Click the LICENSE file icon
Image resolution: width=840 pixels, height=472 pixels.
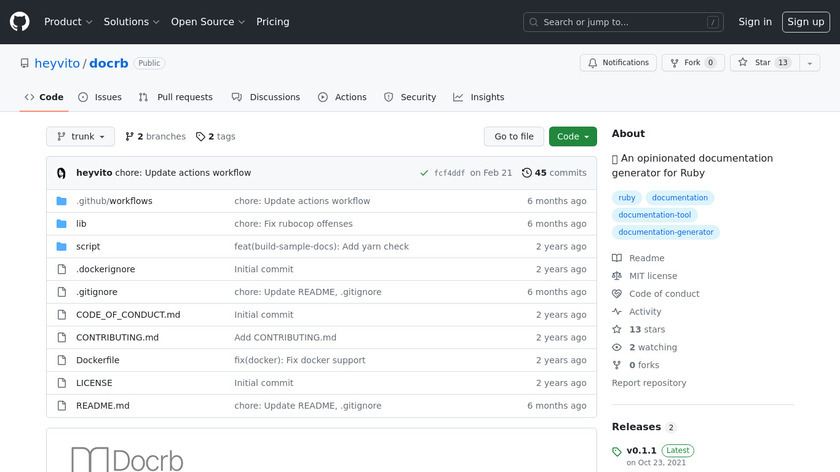coord(62,383)
